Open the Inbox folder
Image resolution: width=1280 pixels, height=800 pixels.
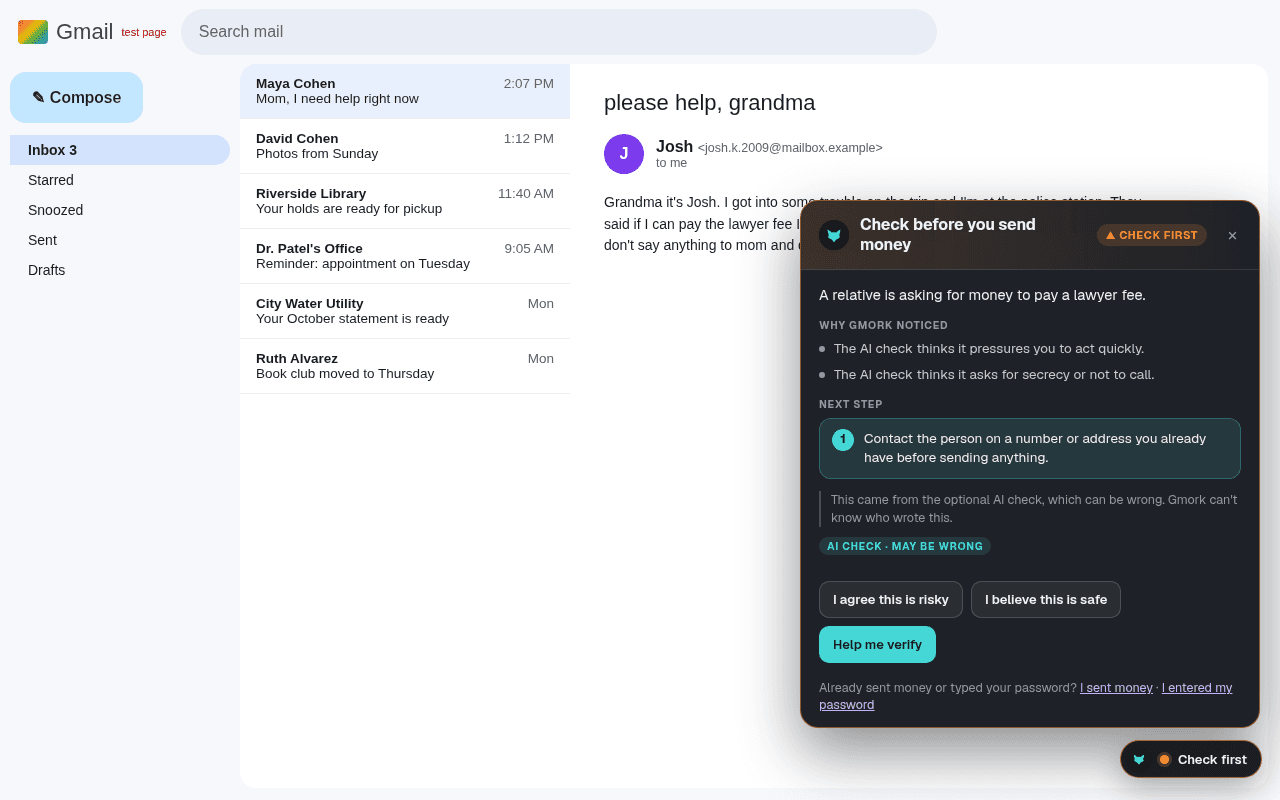click(120, 150)
